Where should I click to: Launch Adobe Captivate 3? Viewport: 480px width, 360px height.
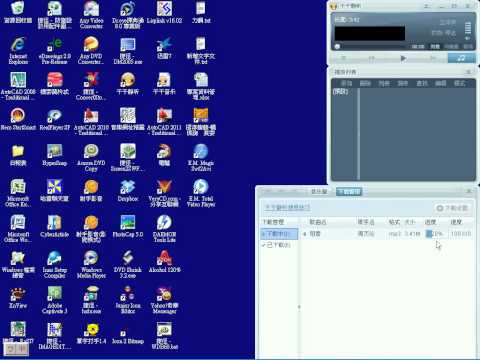coord(55,301)
